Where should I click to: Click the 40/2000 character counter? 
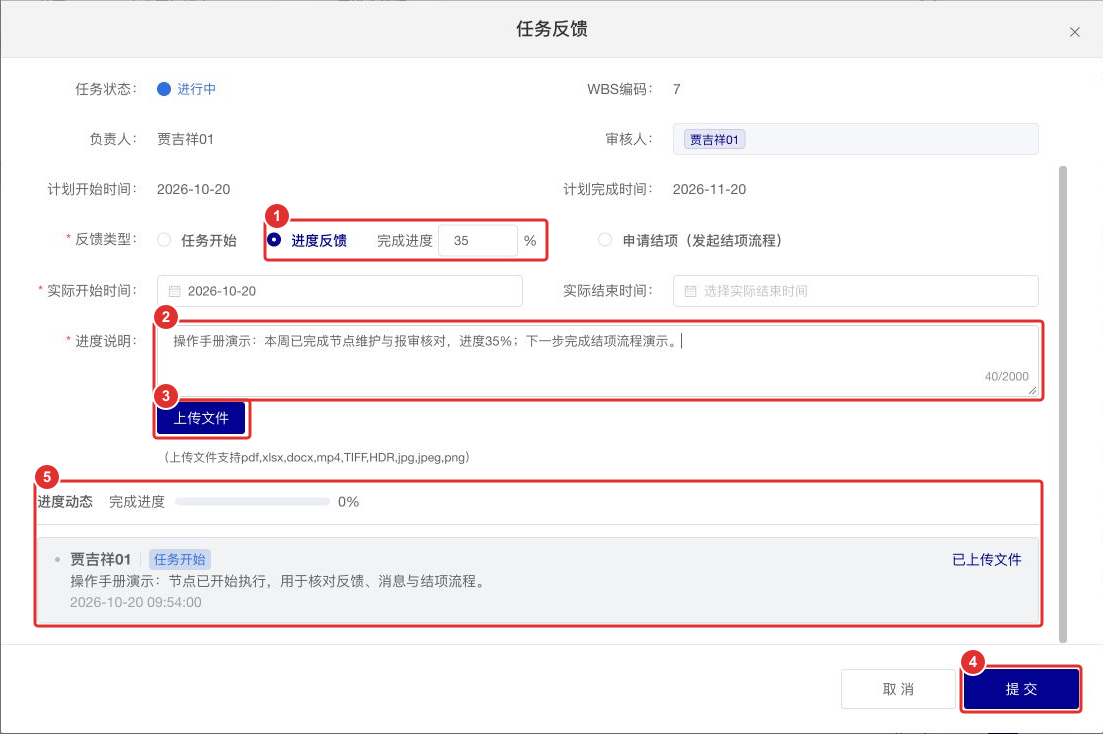click(1006, 377)
